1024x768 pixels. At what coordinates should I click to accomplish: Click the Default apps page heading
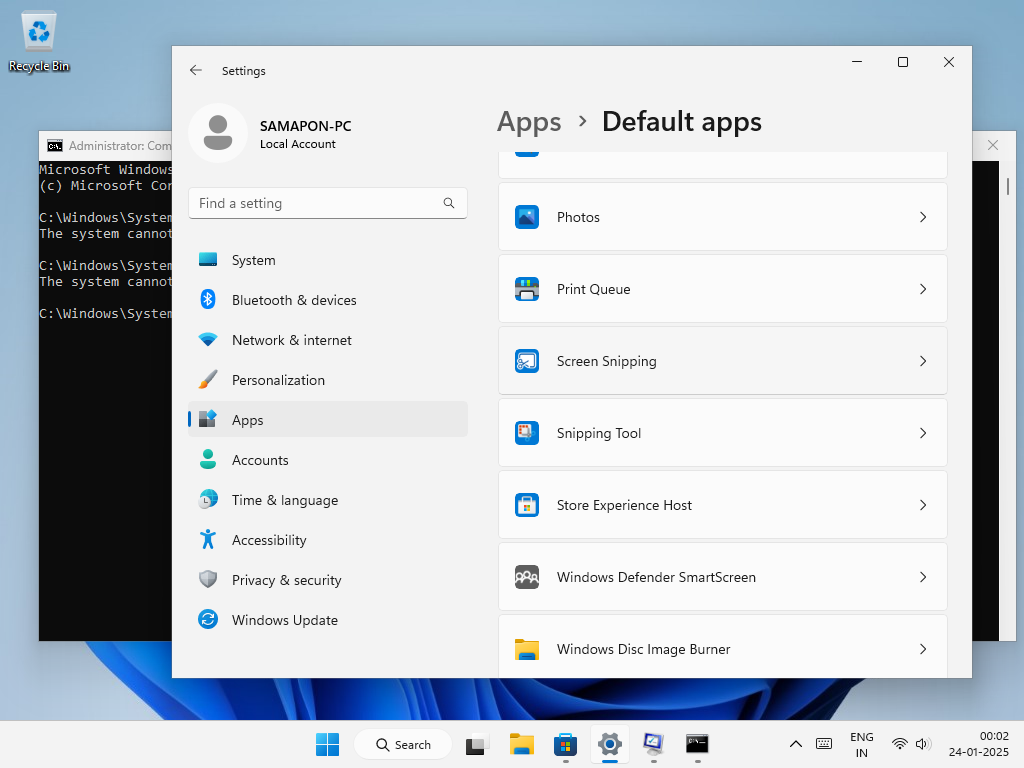(x=682, y=122)
